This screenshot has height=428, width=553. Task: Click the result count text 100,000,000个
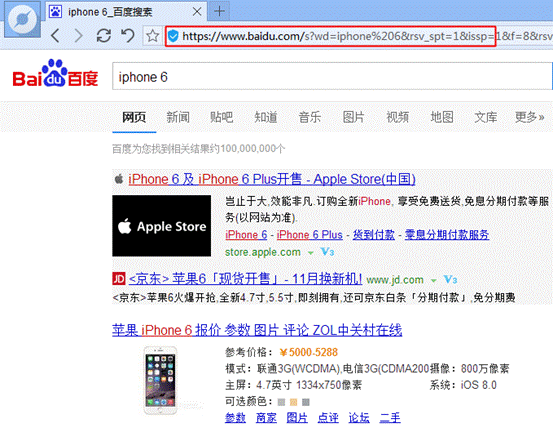coord(253,149)
